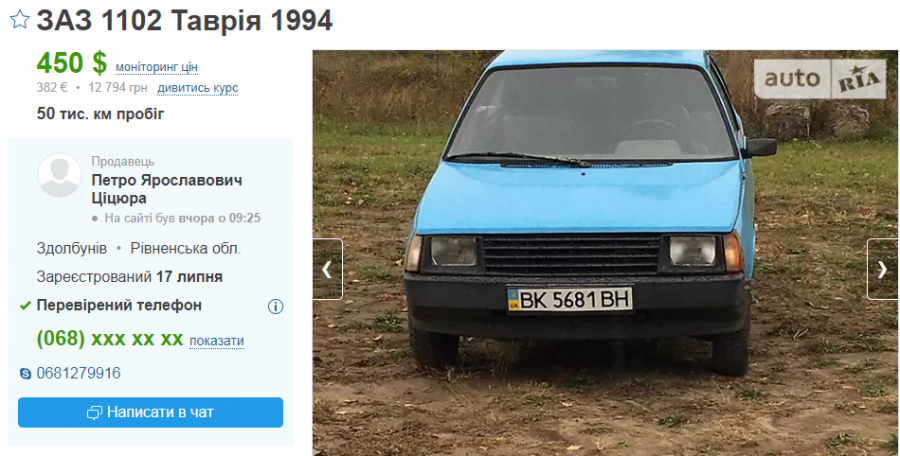Show next photo with right arrow
The image size is (900, 456).
(x=883, y=269)
